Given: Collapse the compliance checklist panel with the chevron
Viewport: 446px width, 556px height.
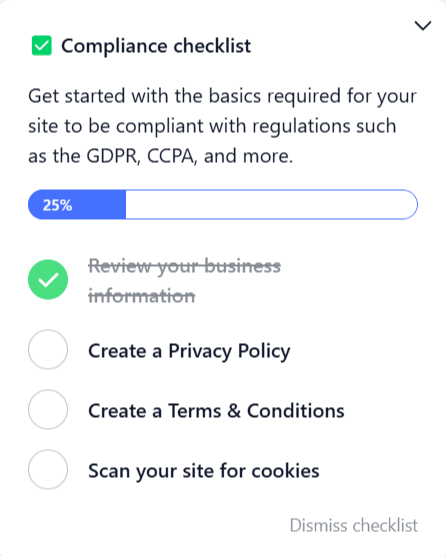Looking at the screenshot, I should pyautogui.click(x=423, y=26).
